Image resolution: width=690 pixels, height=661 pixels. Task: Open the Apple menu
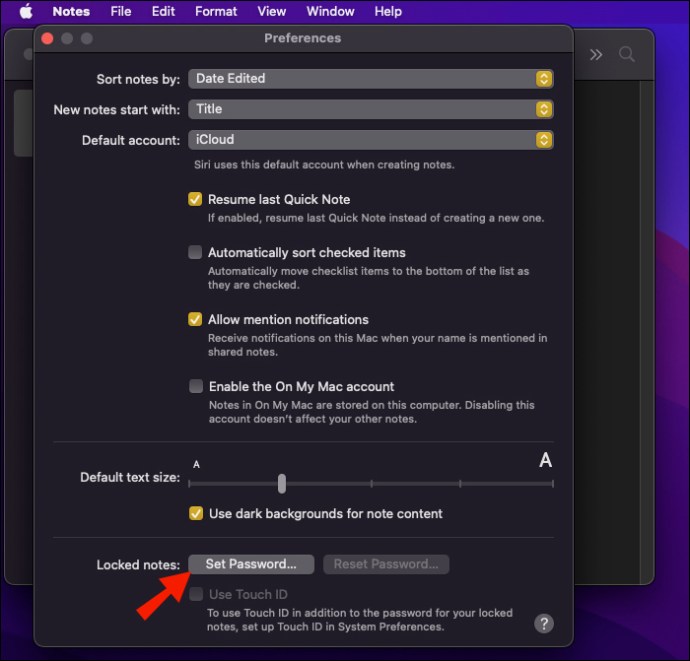pyautogui.click(x=26, y=11)
